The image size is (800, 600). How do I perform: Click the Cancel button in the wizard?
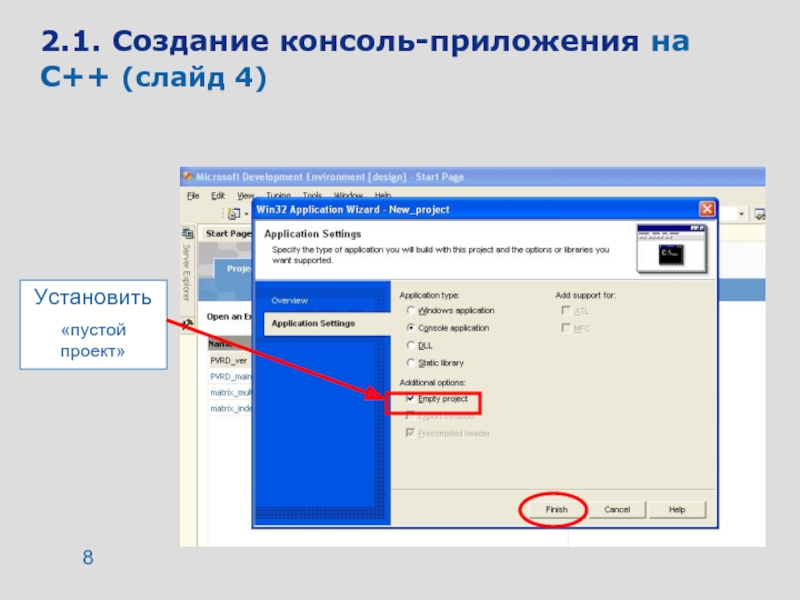click(x=617, y=509)
